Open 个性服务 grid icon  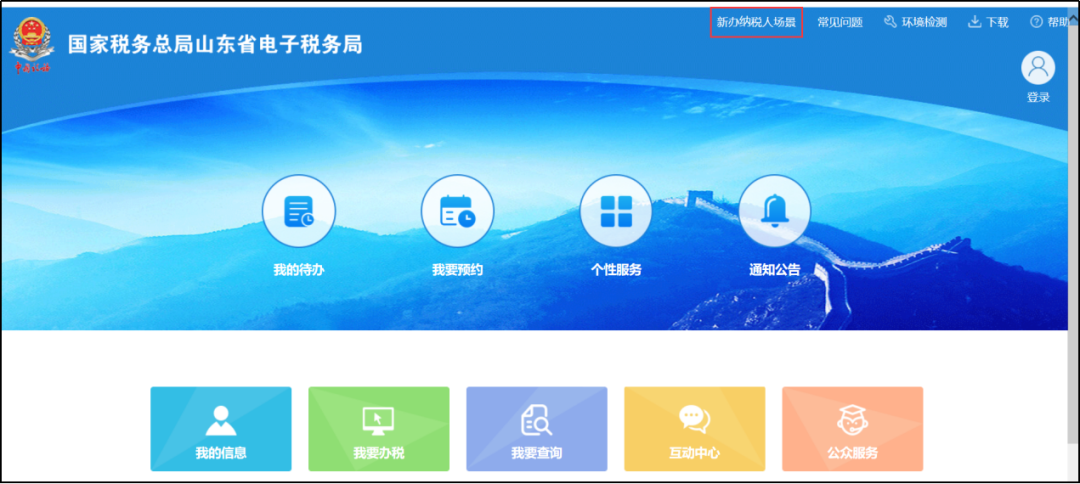pyautogui.click(x=616, y=211)
